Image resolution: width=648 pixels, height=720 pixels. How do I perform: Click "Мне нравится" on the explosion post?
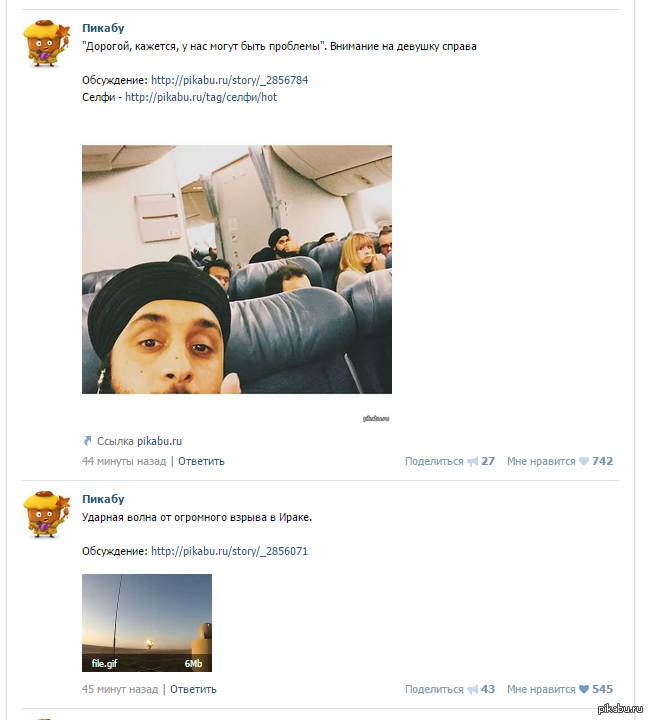coord(540,690)
